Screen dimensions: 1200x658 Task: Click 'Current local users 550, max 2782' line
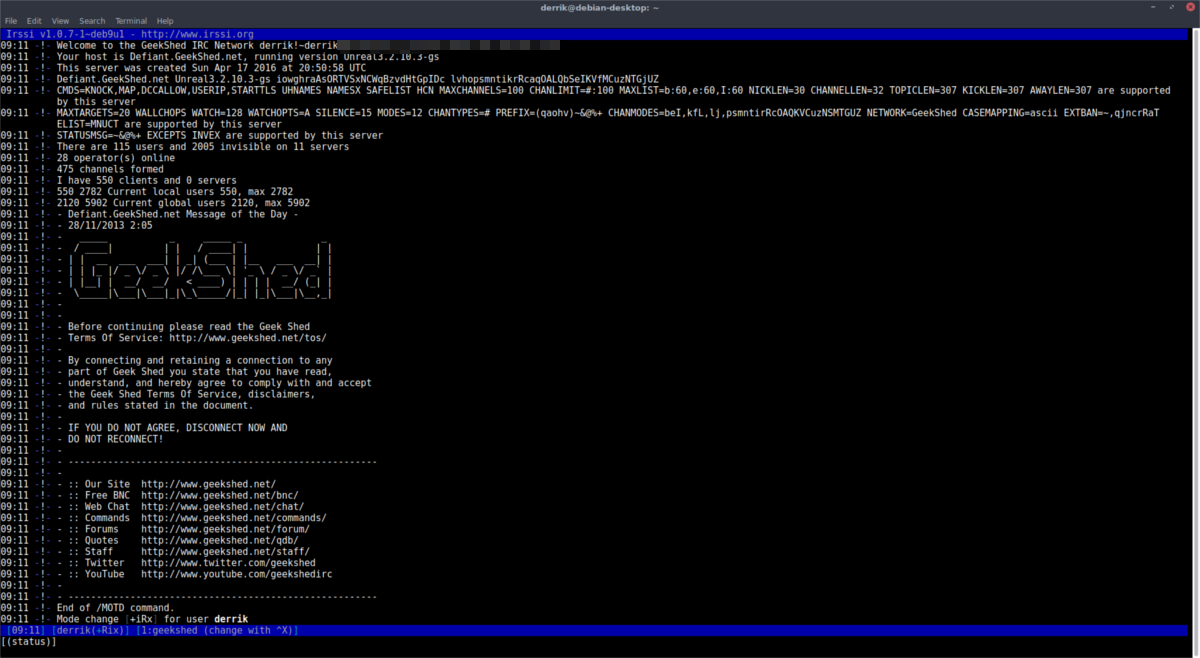point(175,192)
